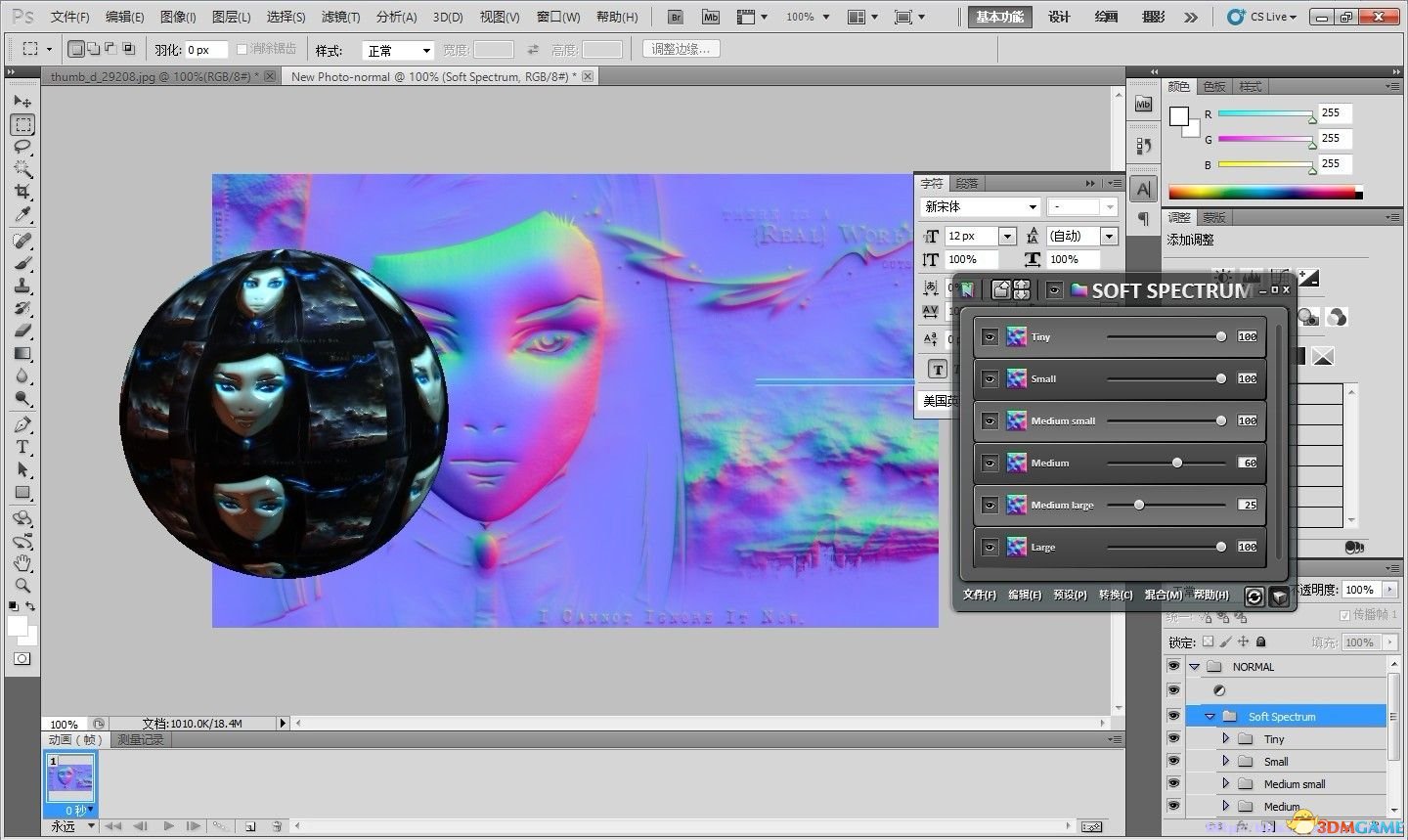1408x840 pixels.
Task: Open CS Live button
Action: [x=1262, y=17]
